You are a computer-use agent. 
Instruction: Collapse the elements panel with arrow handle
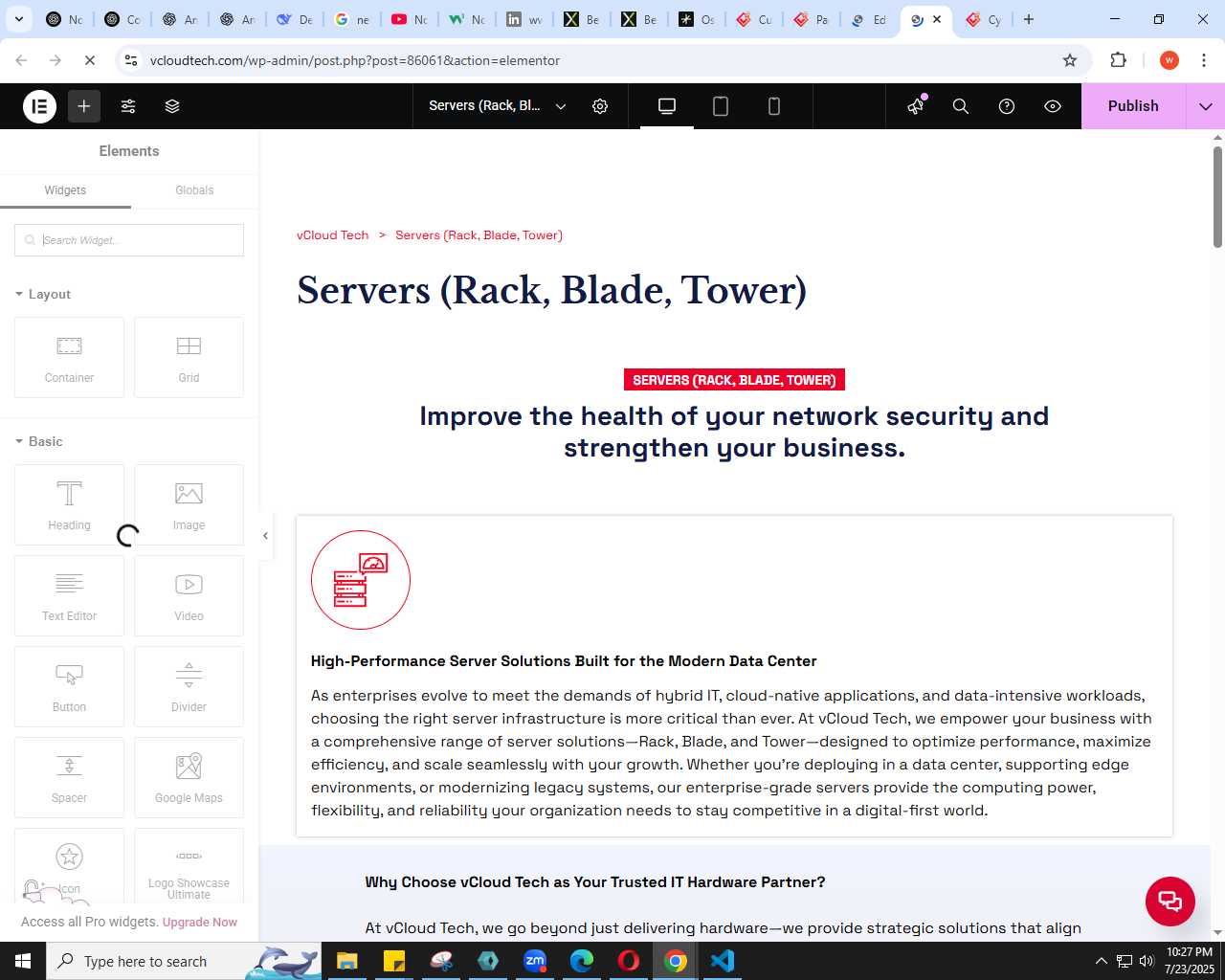pos(265,536)
